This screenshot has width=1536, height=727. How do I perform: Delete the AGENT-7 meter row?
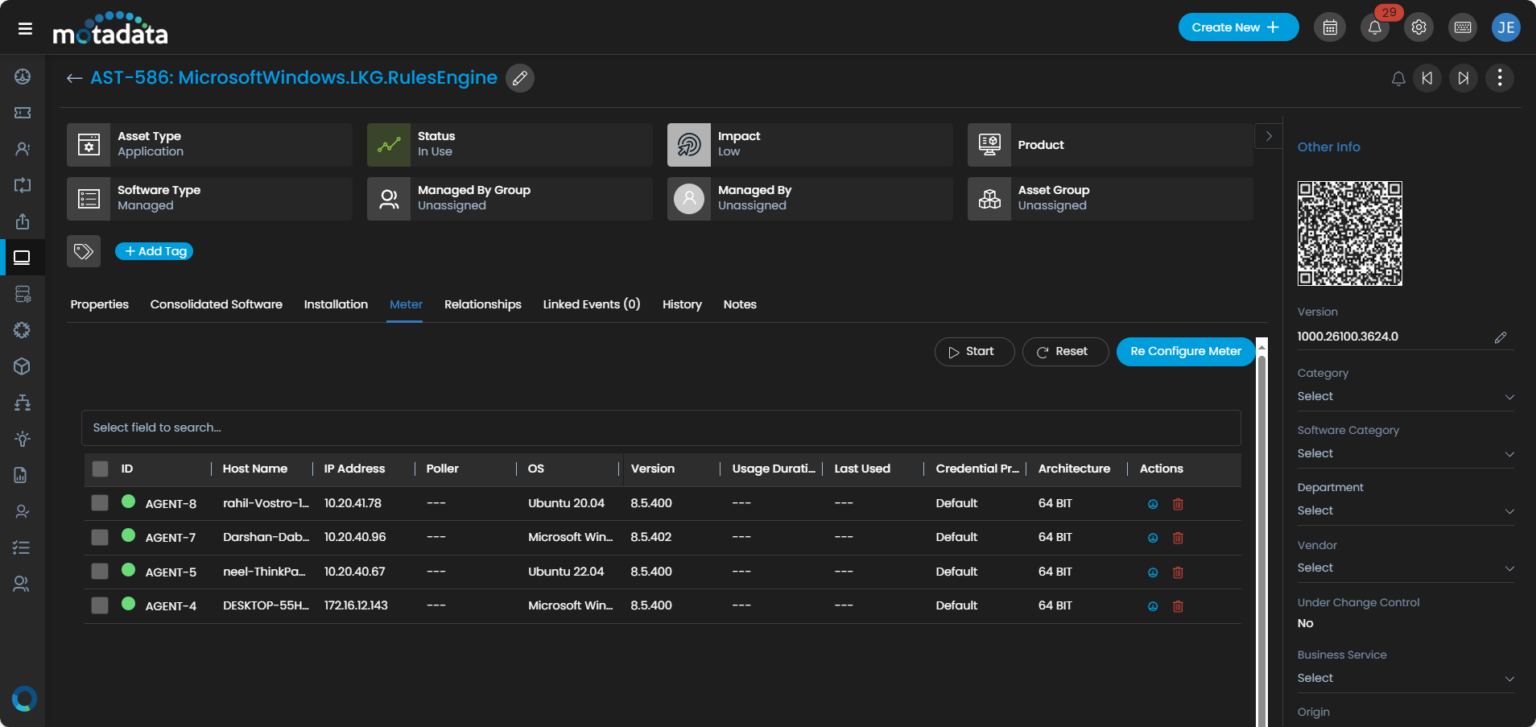[x=1178, y=538]
